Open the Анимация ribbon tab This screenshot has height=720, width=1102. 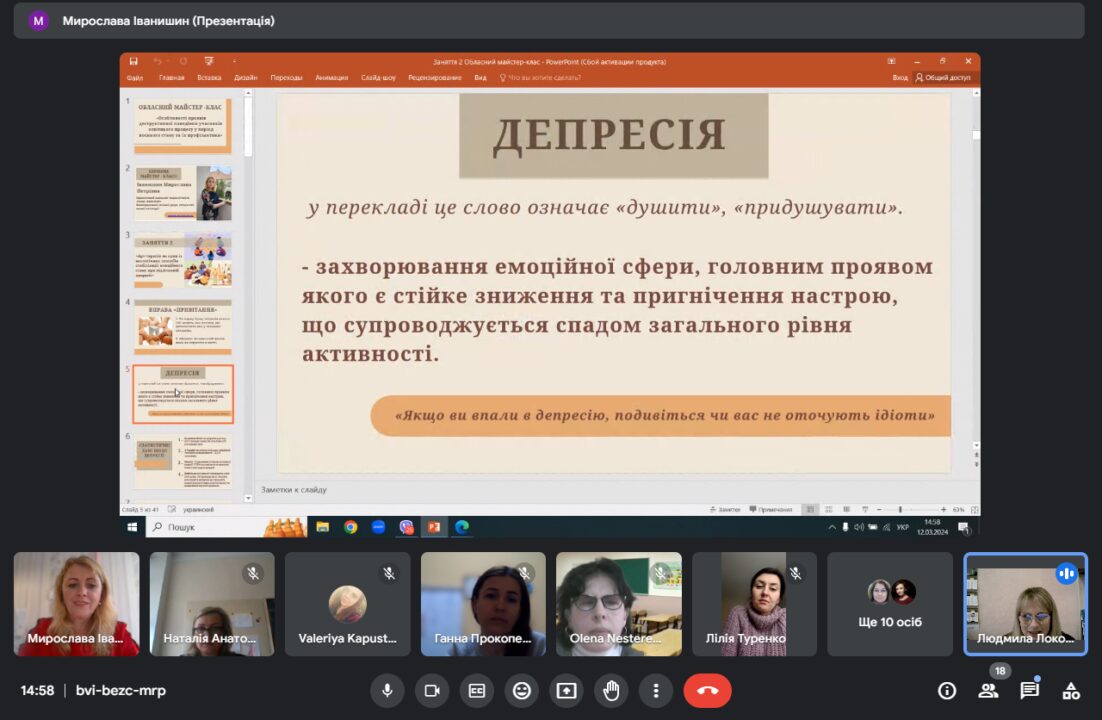point(332,78)
